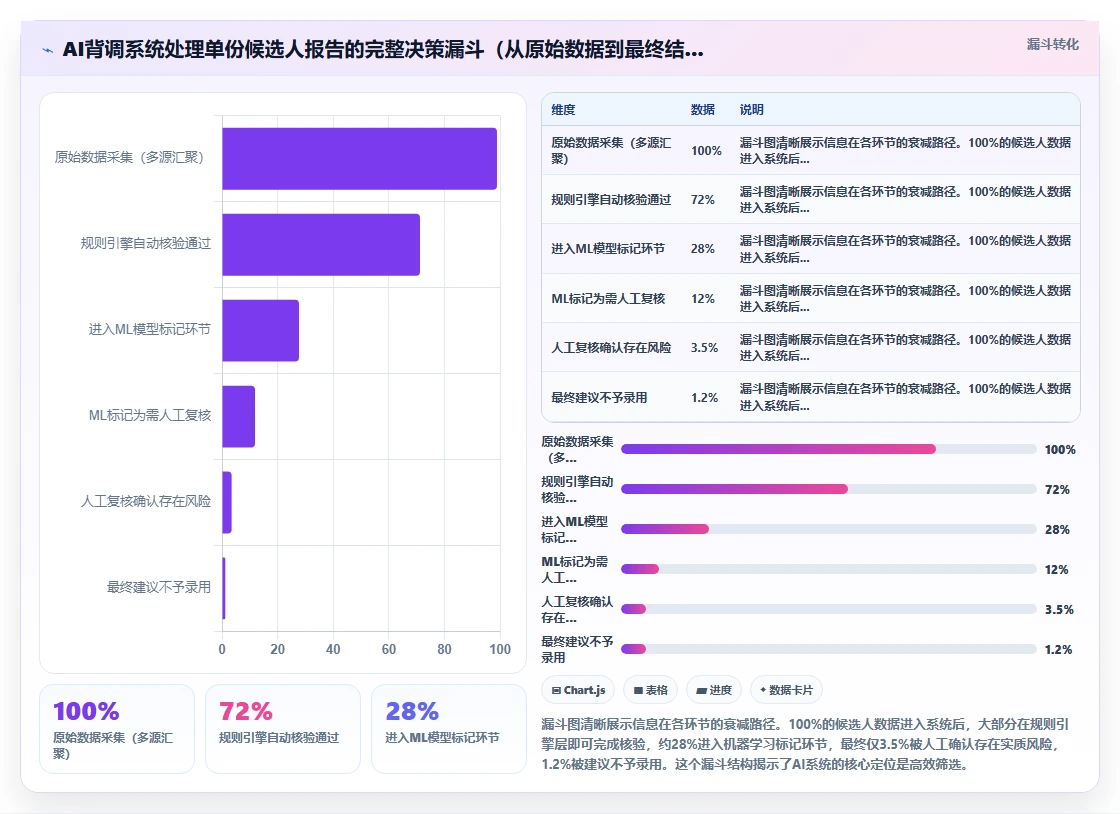The image size is (1120, 814).
Task: Click the 72% label beside the progress bar
Action: point(1057,490)
